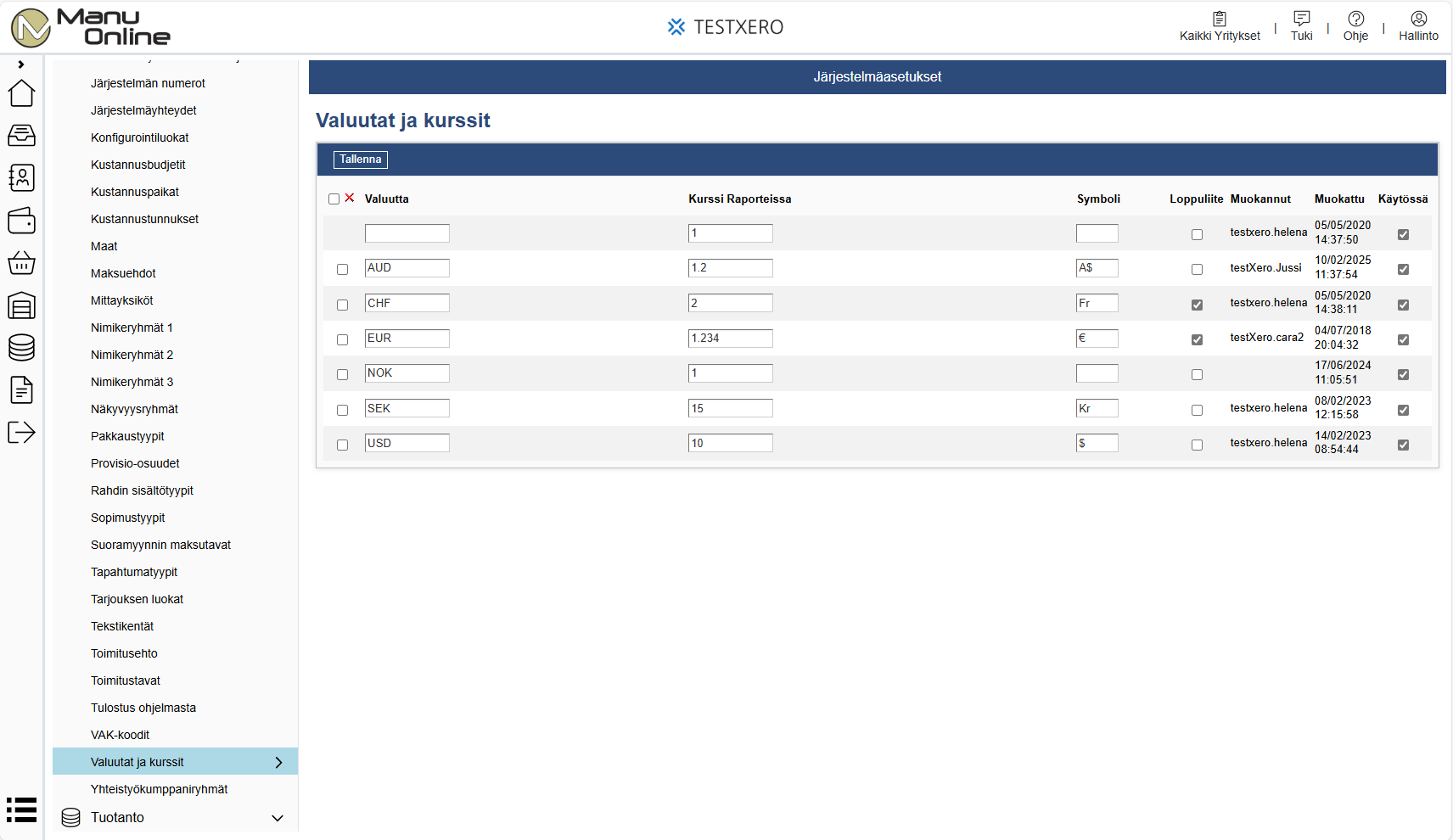Untick Loppuliite checkbox for CHF row

1197,305
